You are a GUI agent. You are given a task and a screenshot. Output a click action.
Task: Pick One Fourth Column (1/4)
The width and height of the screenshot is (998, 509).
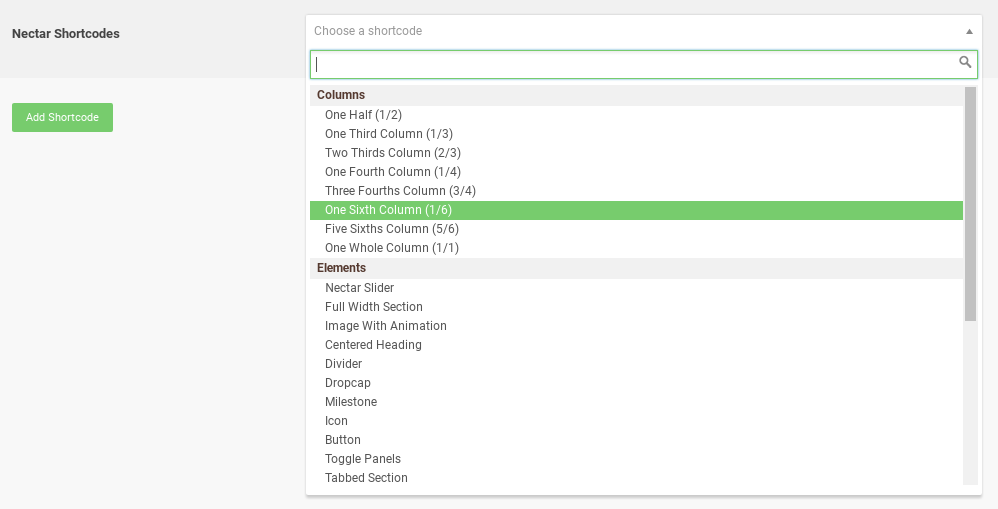[x=636, y=172]
